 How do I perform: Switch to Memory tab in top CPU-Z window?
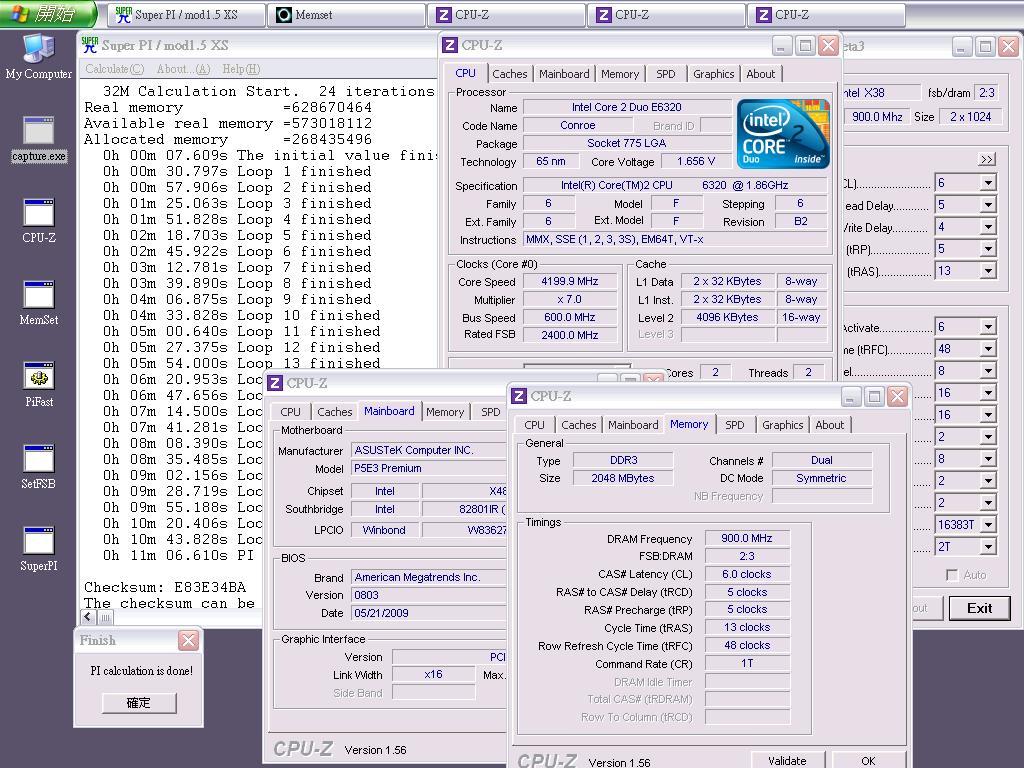click(x=620, y=74)
